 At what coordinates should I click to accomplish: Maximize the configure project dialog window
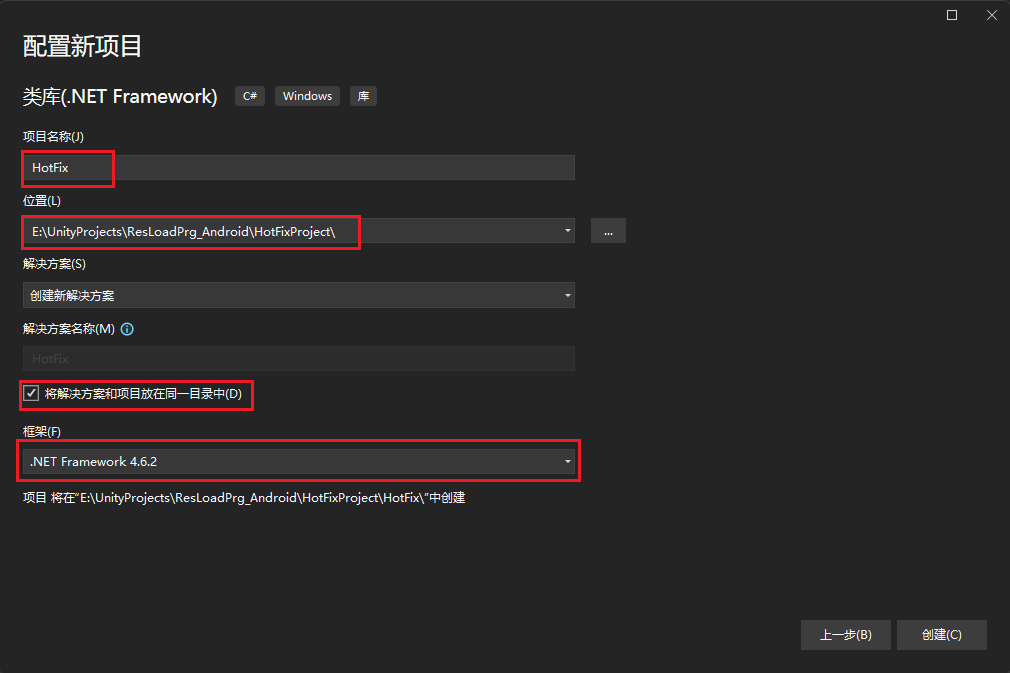[952, 15]
